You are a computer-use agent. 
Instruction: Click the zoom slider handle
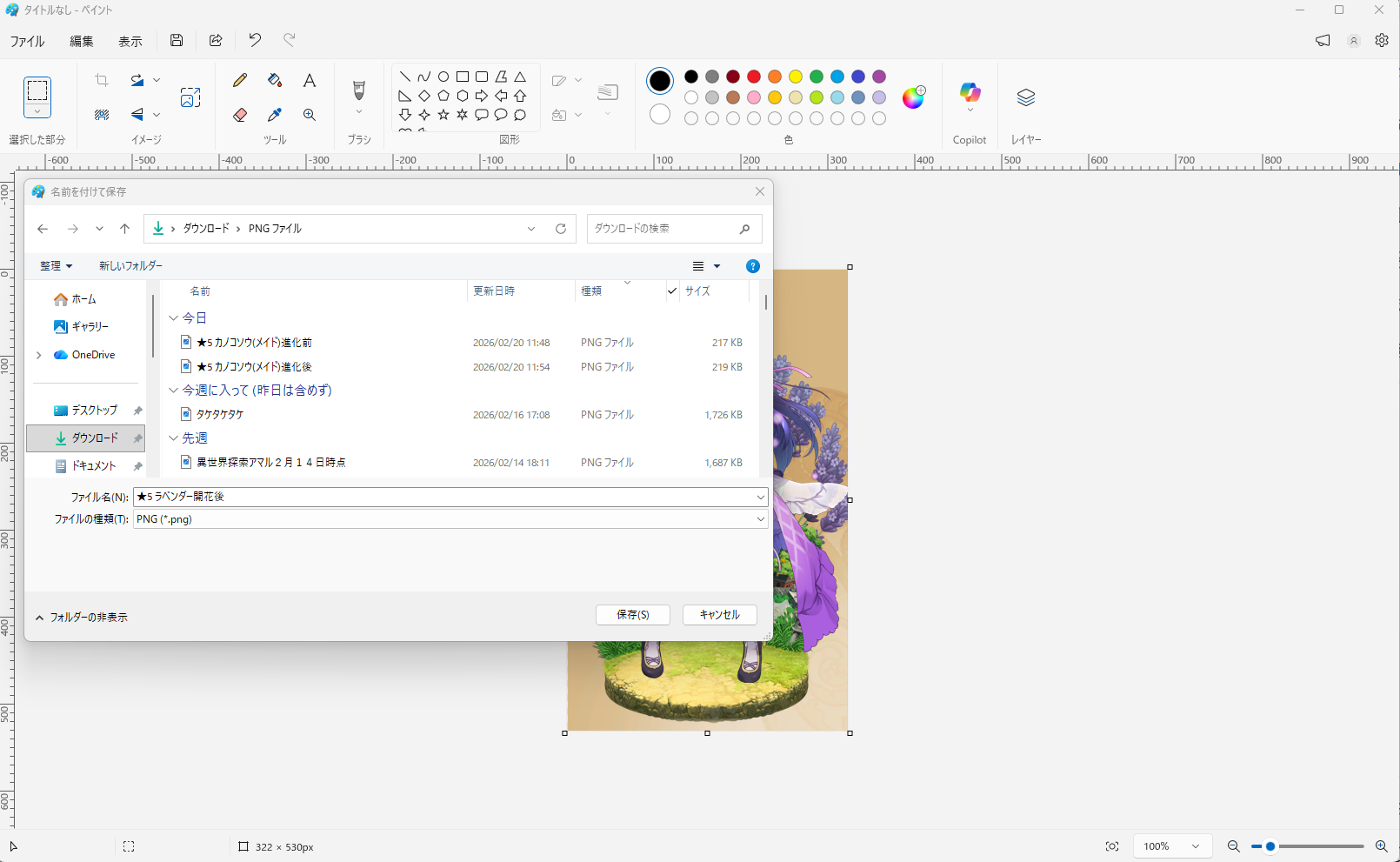(1270, 846)
